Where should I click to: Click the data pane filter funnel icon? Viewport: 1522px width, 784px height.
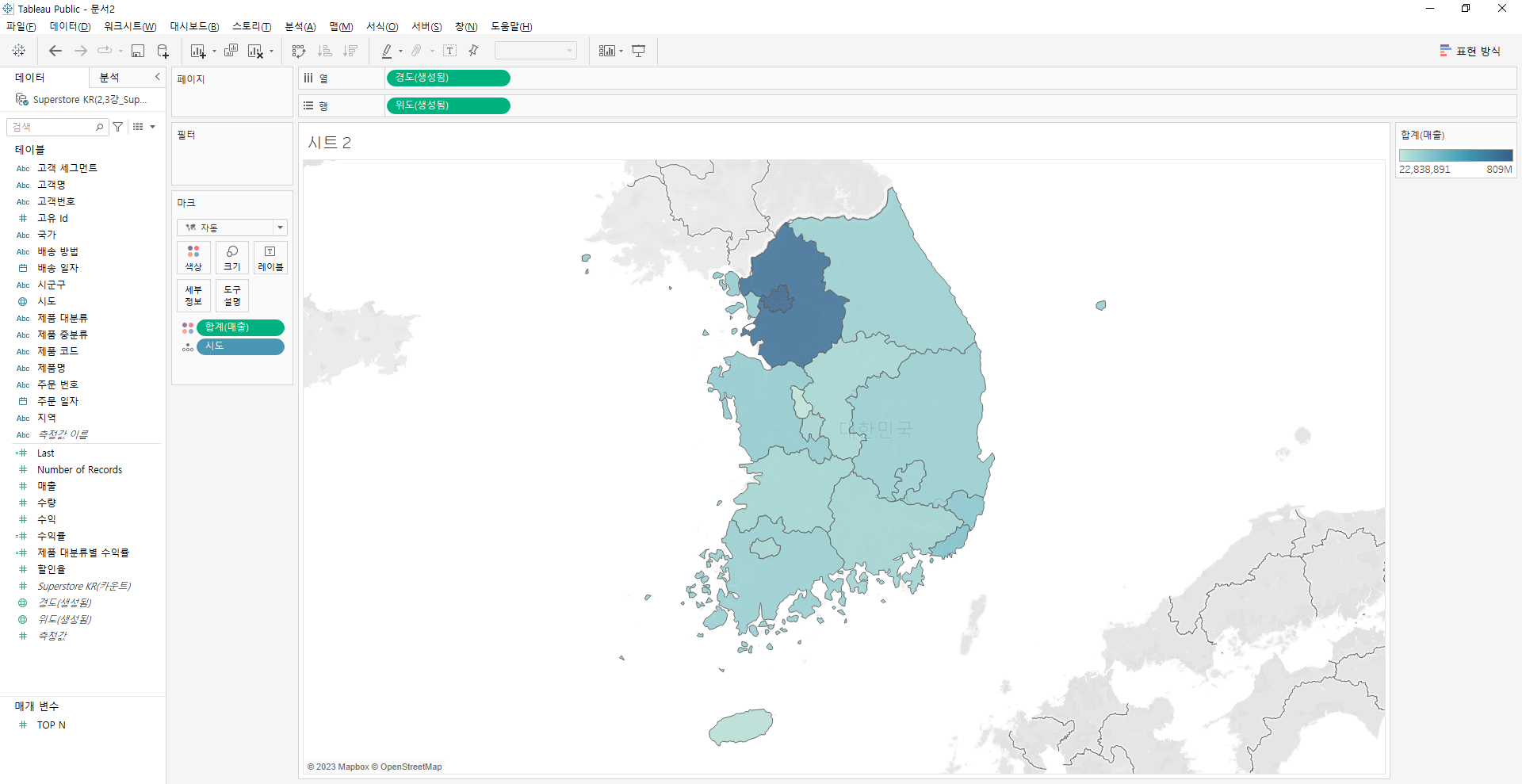coord(118,127)
